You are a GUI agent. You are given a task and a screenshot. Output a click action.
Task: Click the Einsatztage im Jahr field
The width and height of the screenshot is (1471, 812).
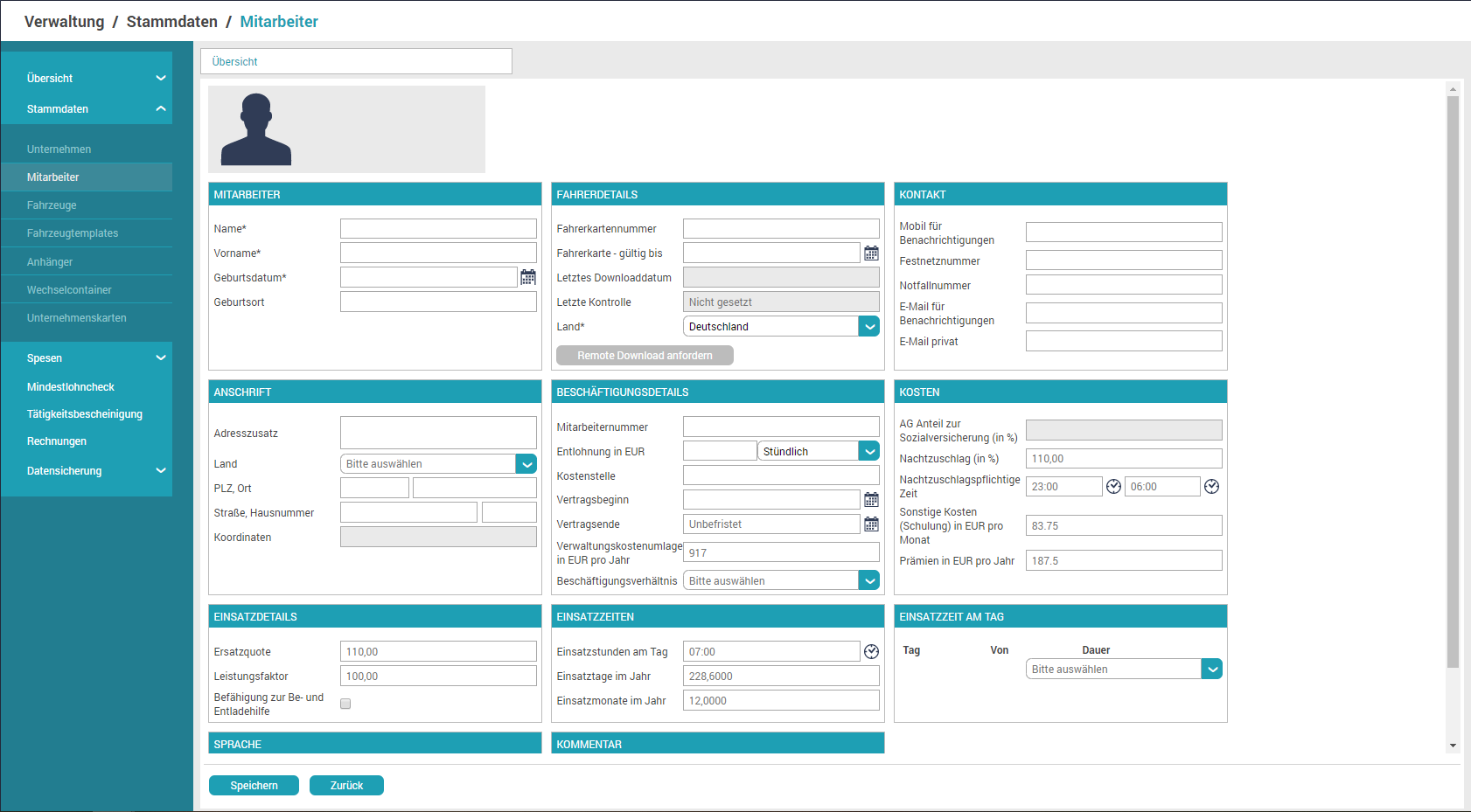(x=781, y=676)
